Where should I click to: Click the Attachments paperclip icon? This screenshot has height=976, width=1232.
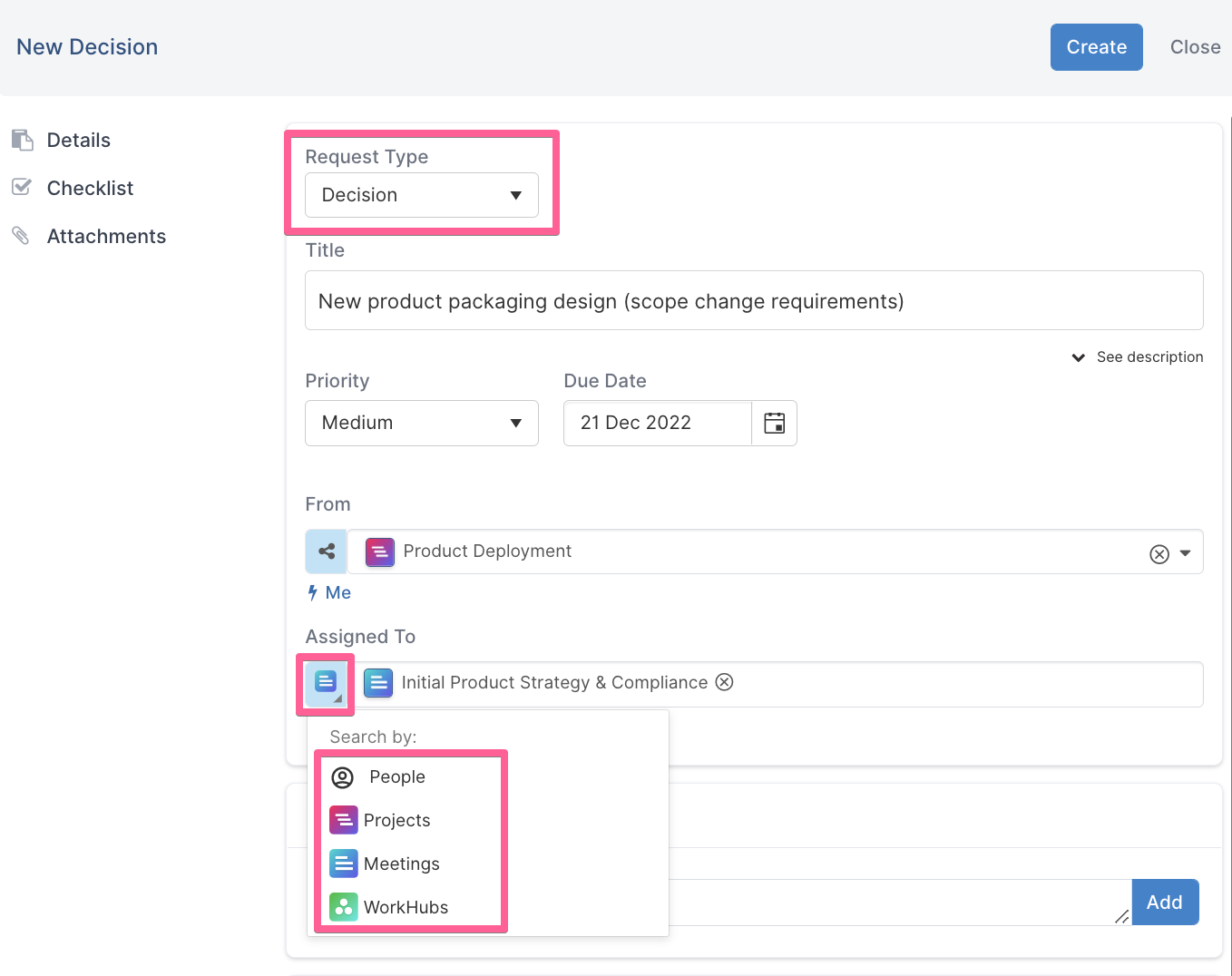[21, 236]
